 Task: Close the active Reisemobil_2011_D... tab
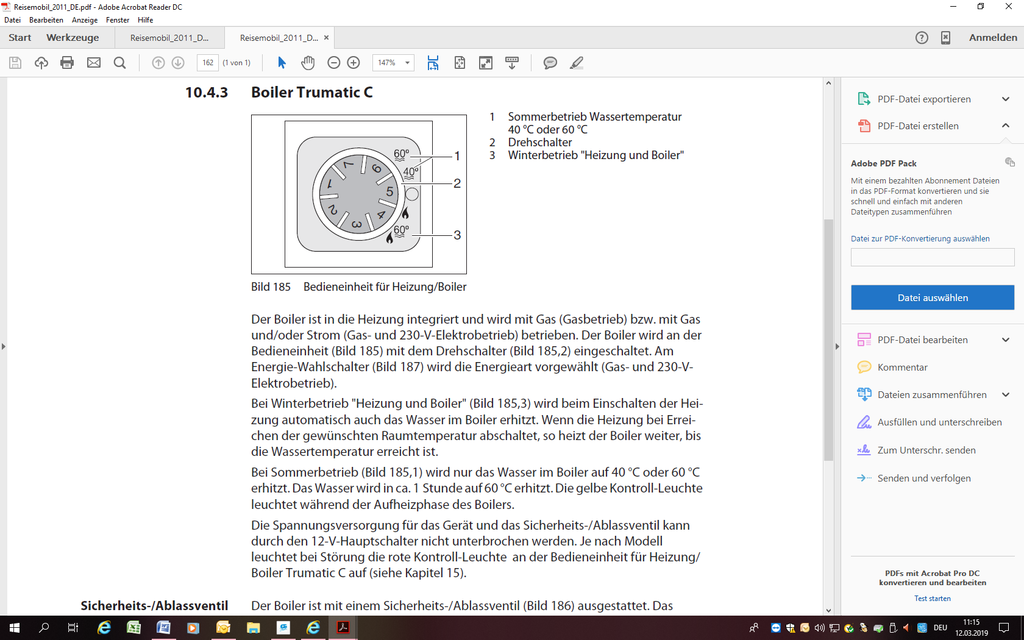(327, 38)
